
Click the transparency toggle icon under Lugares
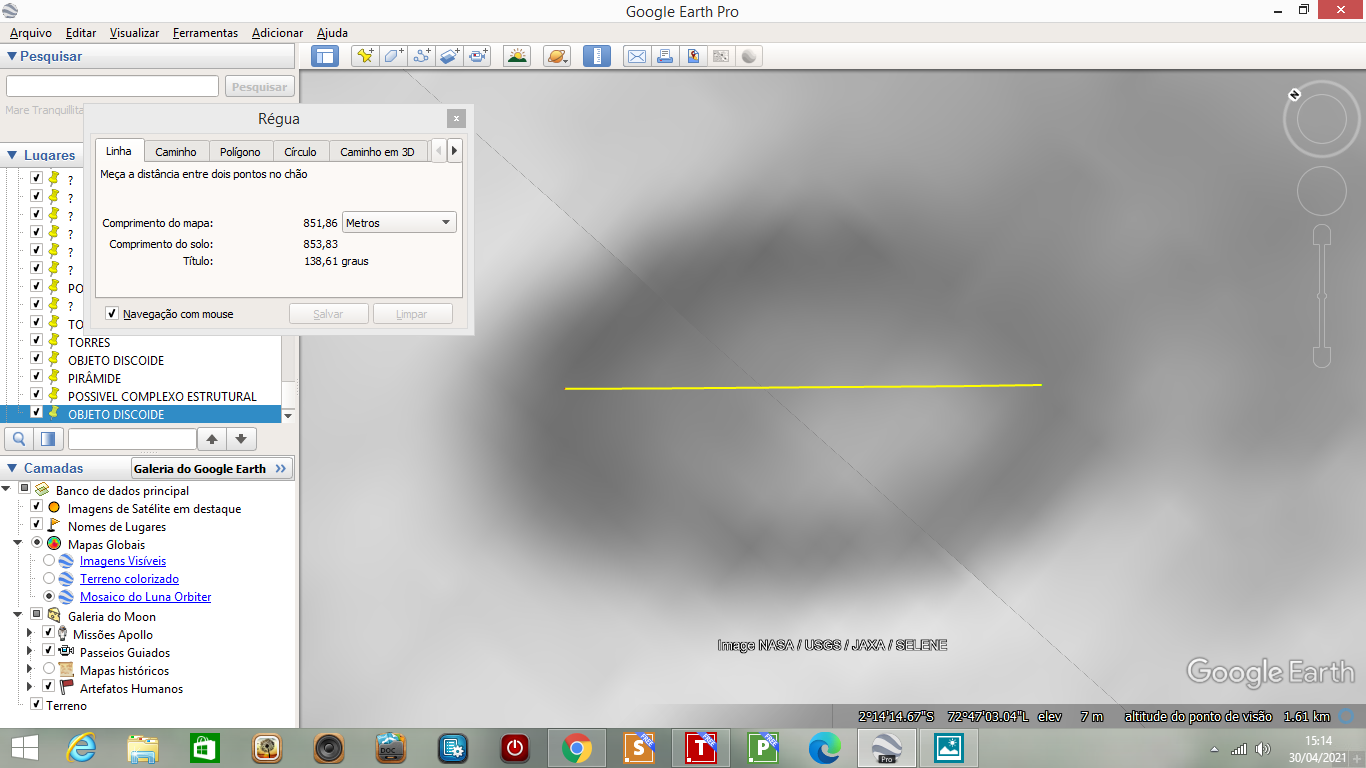pos(48,438)
